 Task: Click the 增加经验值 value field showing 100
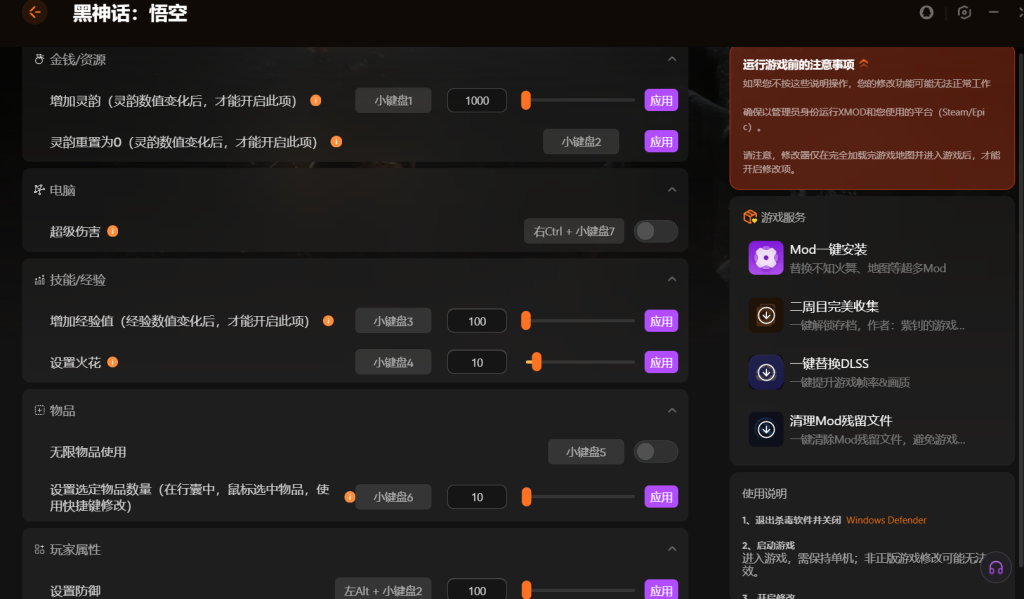477,321
